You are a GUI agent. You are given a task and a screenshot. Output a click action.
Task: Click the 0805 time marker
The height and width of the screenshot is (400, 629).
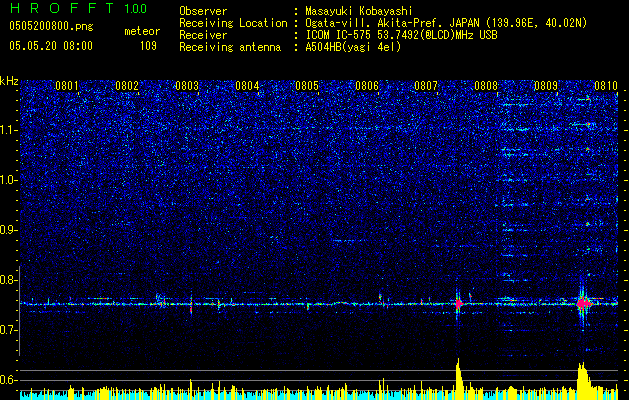tap(307, 86)
